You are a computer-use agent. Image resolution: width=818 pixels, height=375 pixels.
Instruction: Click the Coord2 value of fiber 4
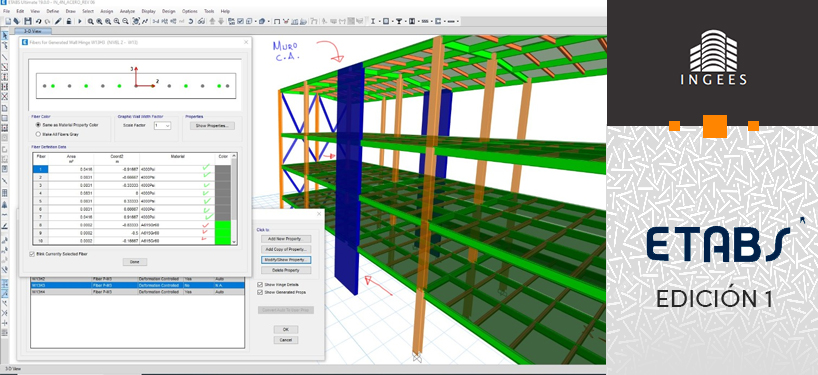[116, 193]
